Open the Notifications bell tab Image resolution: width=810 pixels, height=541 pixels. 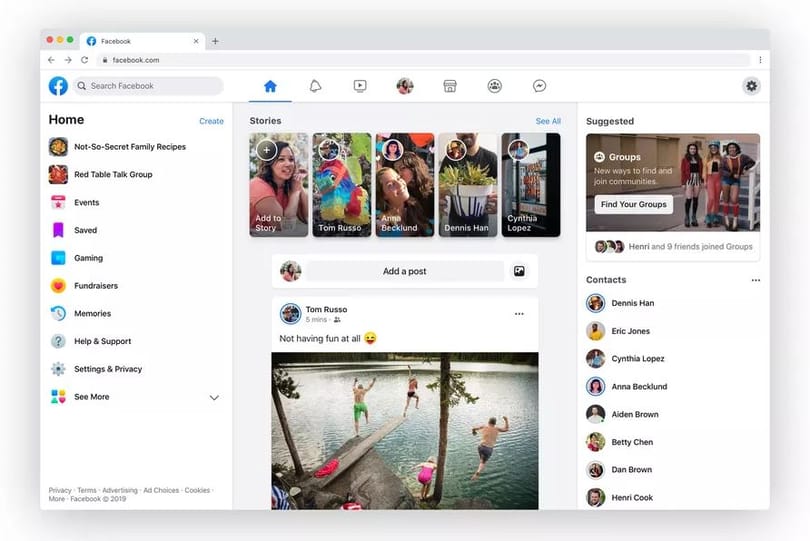[x=315, y=86]
